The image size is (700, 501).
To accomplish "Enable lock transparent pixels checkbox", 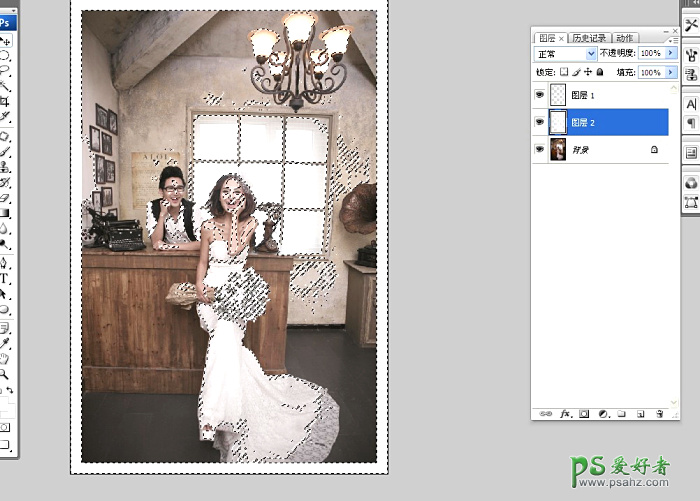I will pyautogui.click(x=564, y=73).
